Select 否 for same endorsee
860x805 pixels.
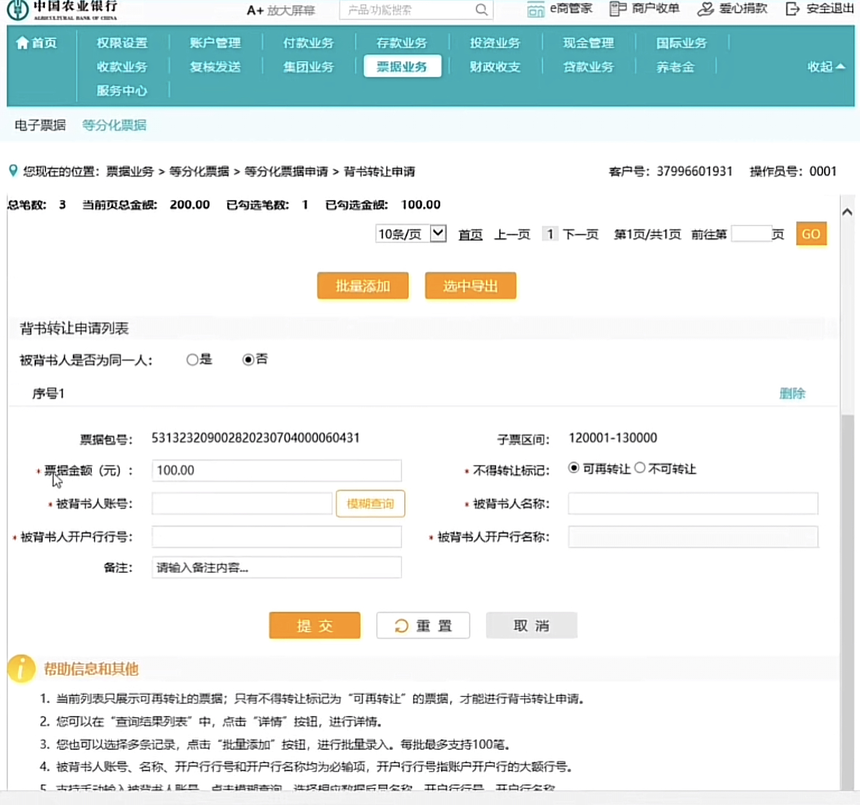point(248,360)
